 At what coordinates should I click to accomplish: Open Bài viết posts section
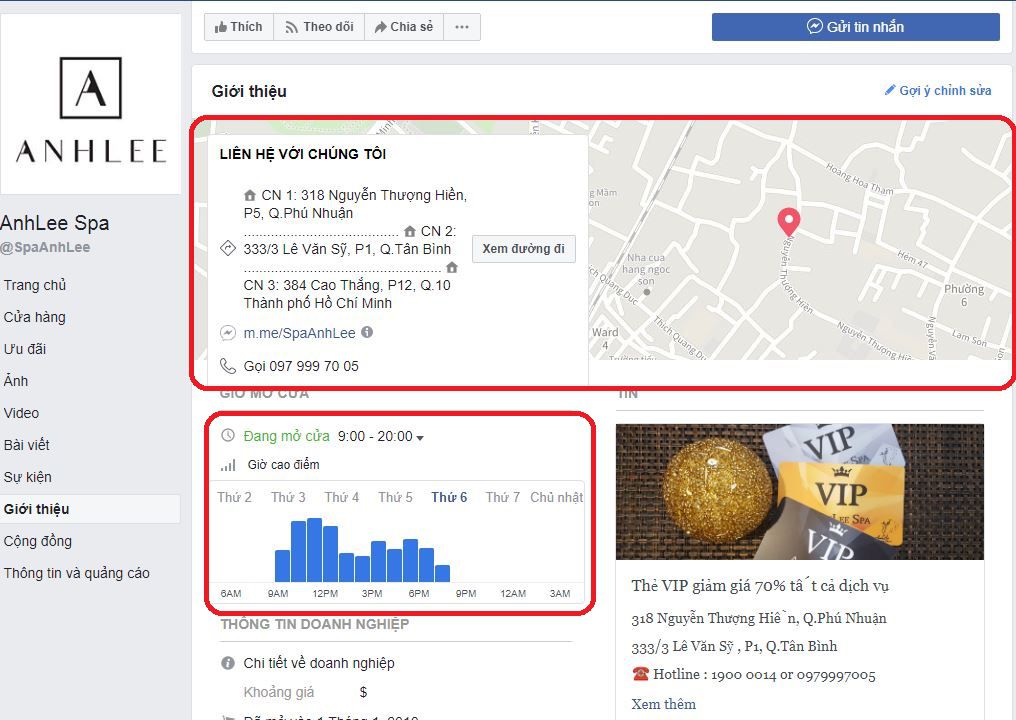pos(27,445)
